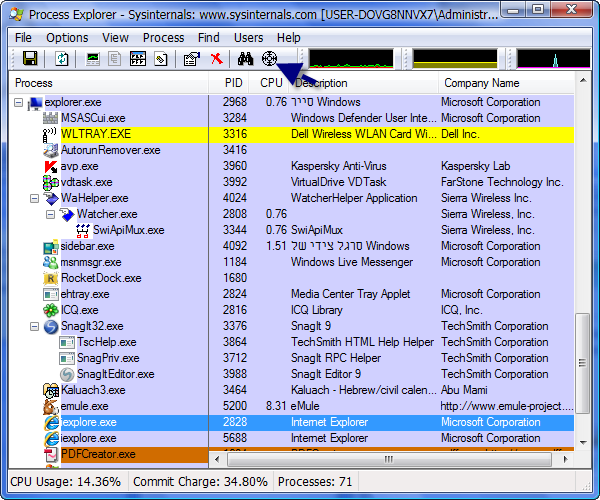The image size is (600, 500).
Task: Click the WLTRAY.EXE wireless icon
Action: (50, 134)
